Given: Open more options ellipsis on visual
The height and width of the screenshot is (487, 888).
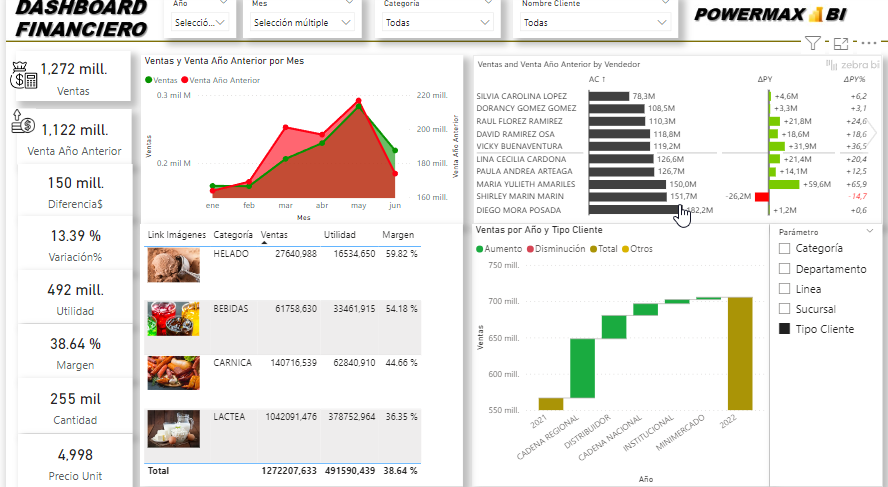Looking at the screenshot, I should click(x=869, y=43).
